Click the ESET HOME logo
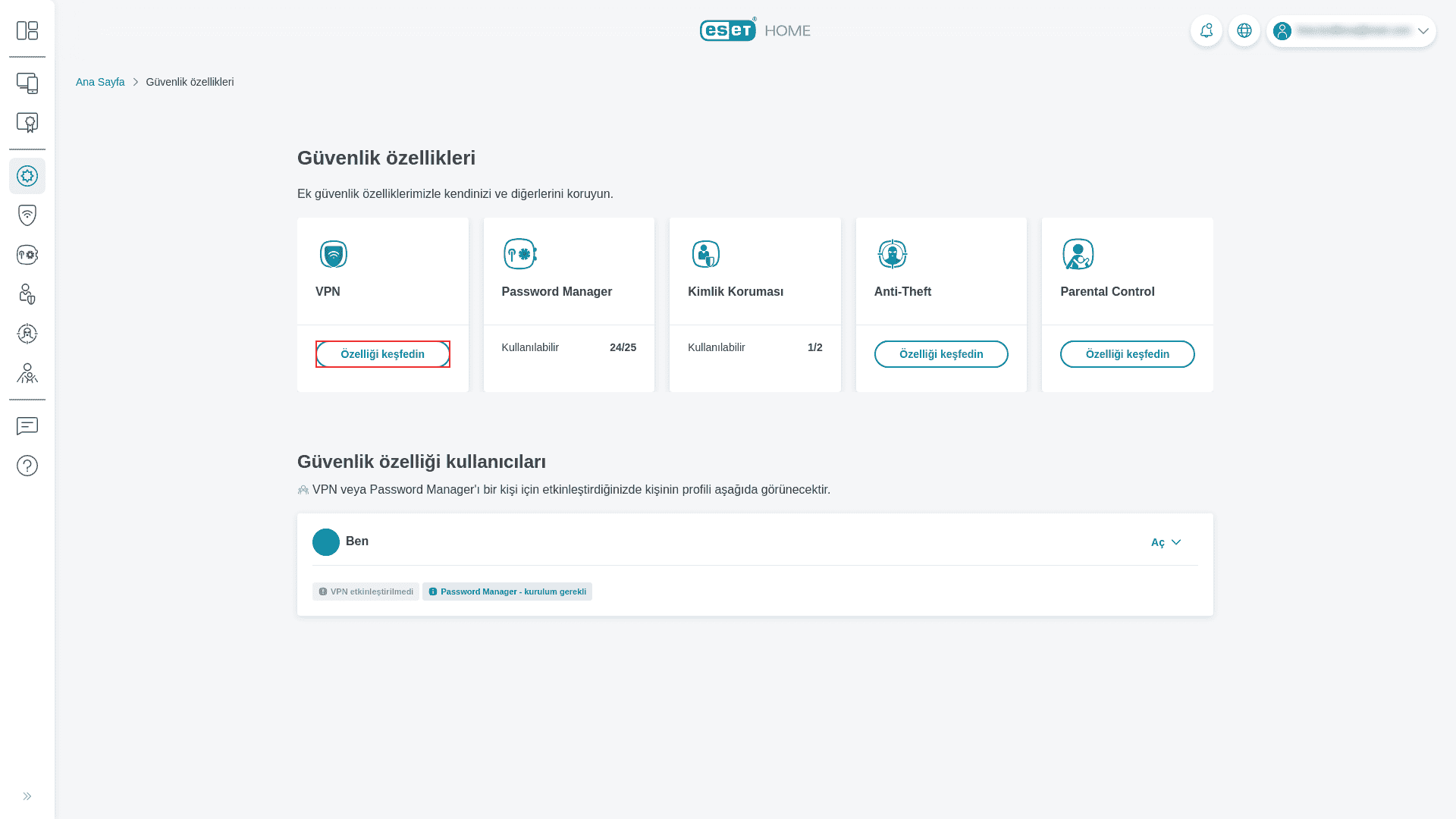The height and width of the screenshot is (819, 1456). 755,30
